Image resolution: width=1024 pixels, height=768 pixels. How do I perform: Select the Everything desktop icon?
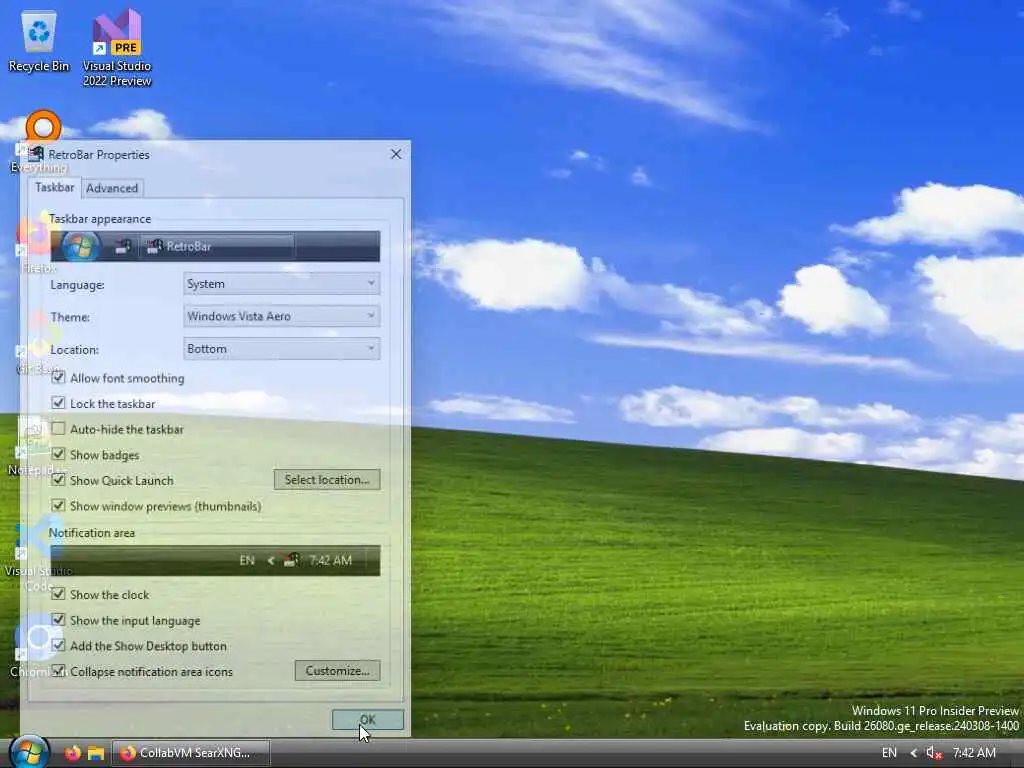(x=42, y=140)
